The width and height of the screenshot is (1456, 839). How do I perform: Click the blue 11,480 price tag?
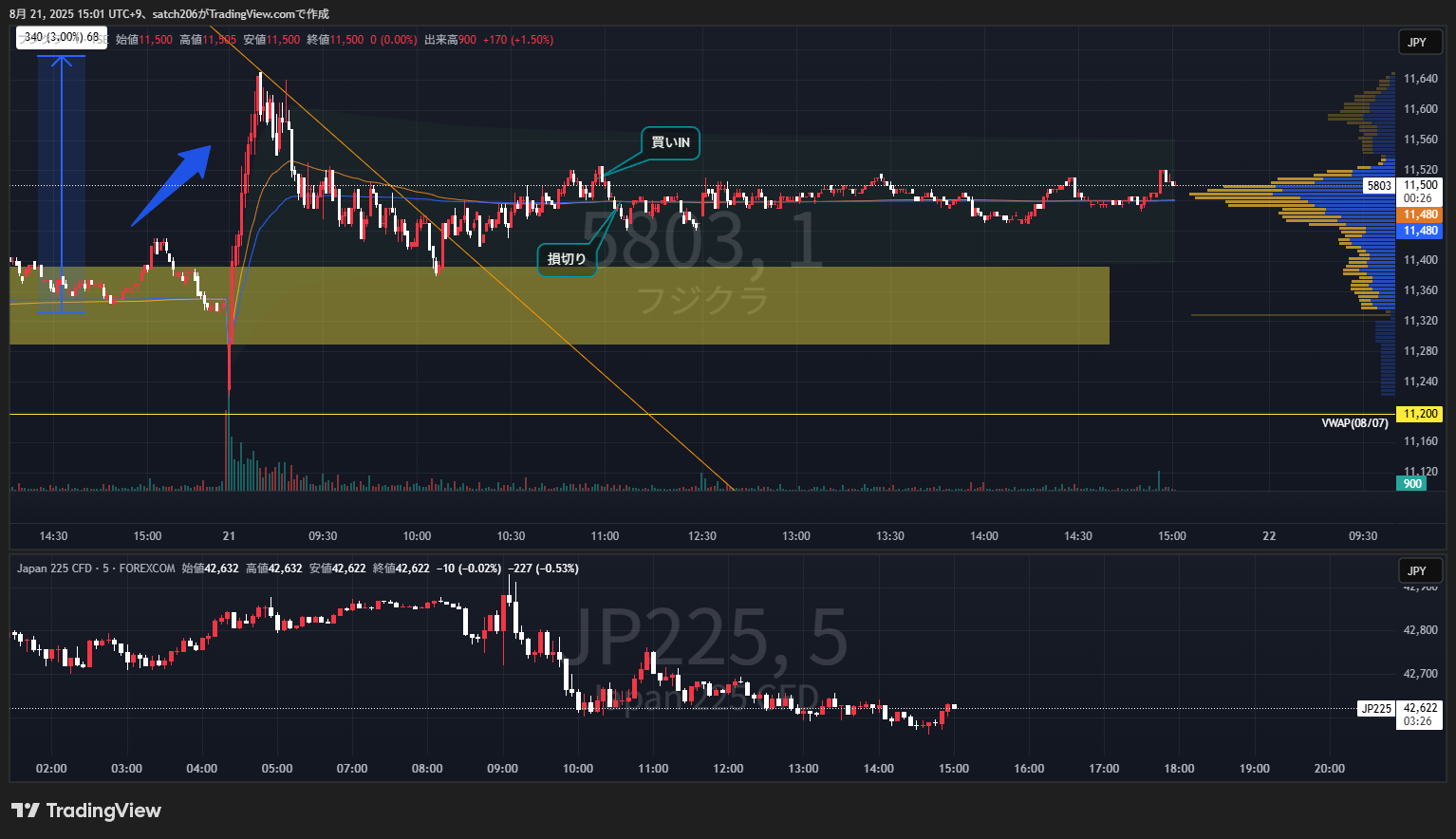point(1420,231)
